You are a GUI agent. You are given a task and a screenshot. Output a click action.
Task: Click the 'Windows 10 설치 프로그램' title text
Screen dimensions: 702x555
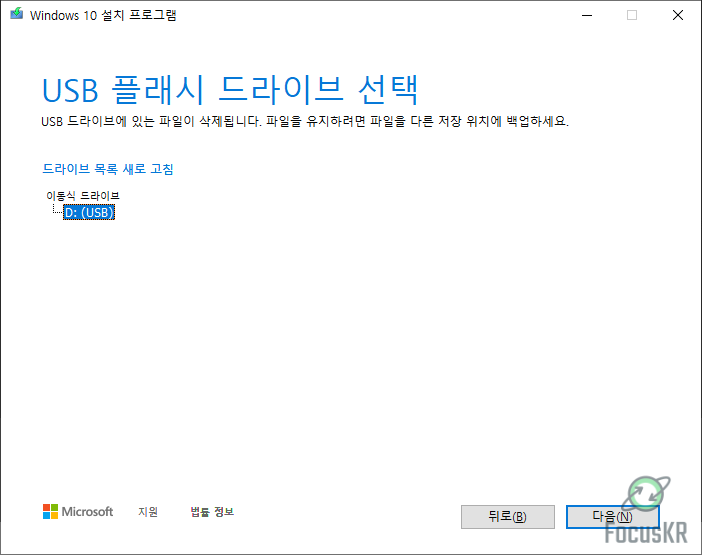103,15
